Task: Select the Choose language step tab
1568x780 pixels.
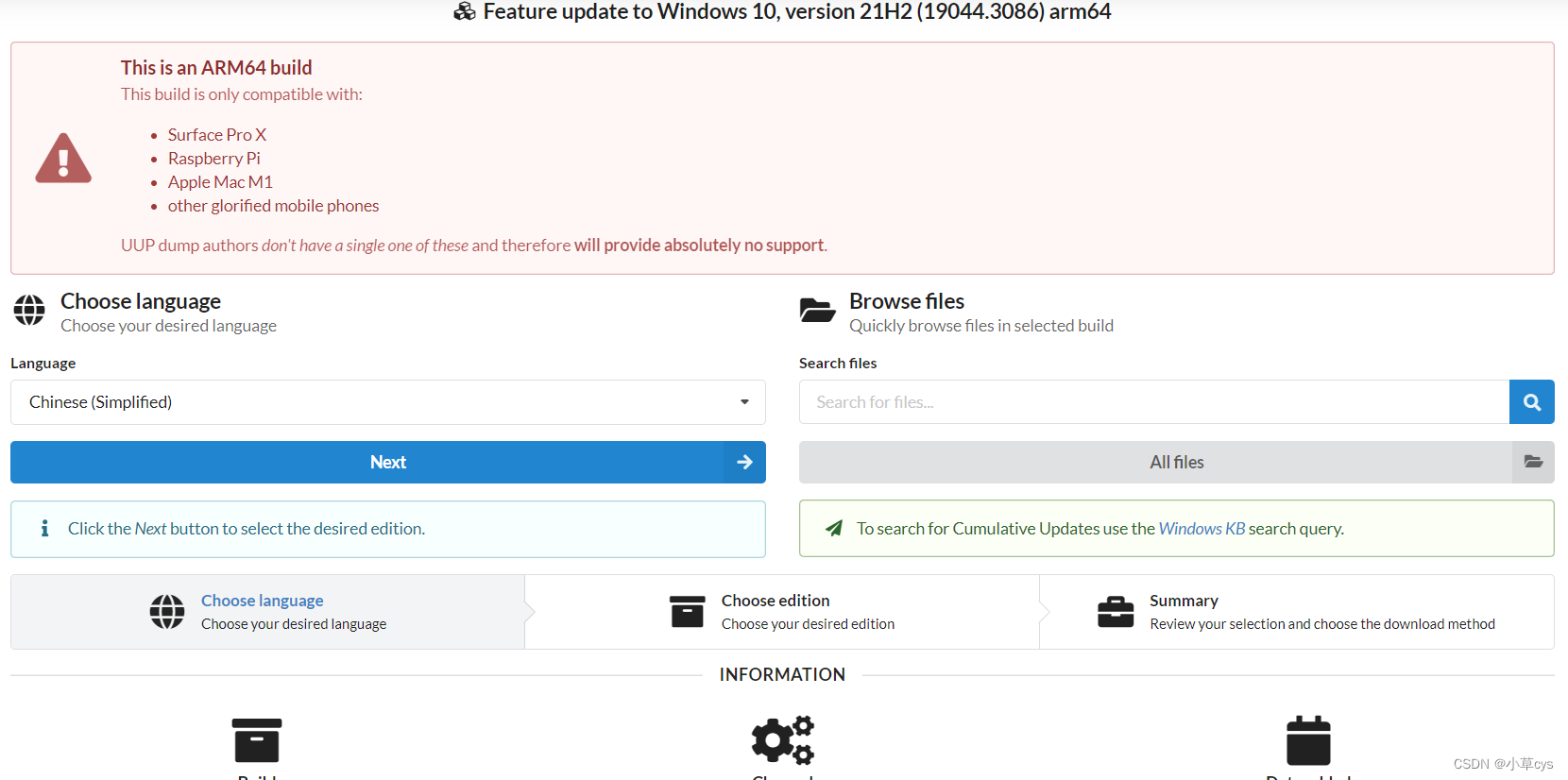Action: pos(267,612)
